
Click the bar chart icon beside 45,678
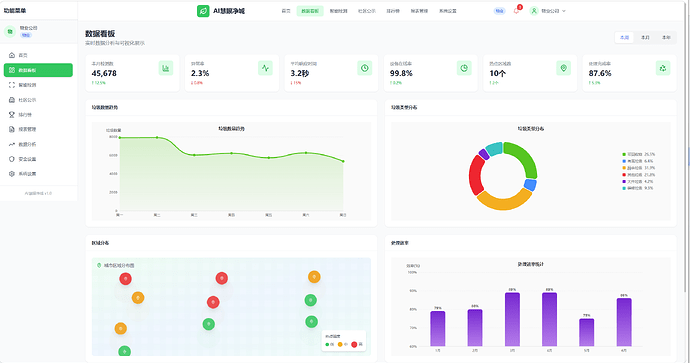[x=166, y=68]
